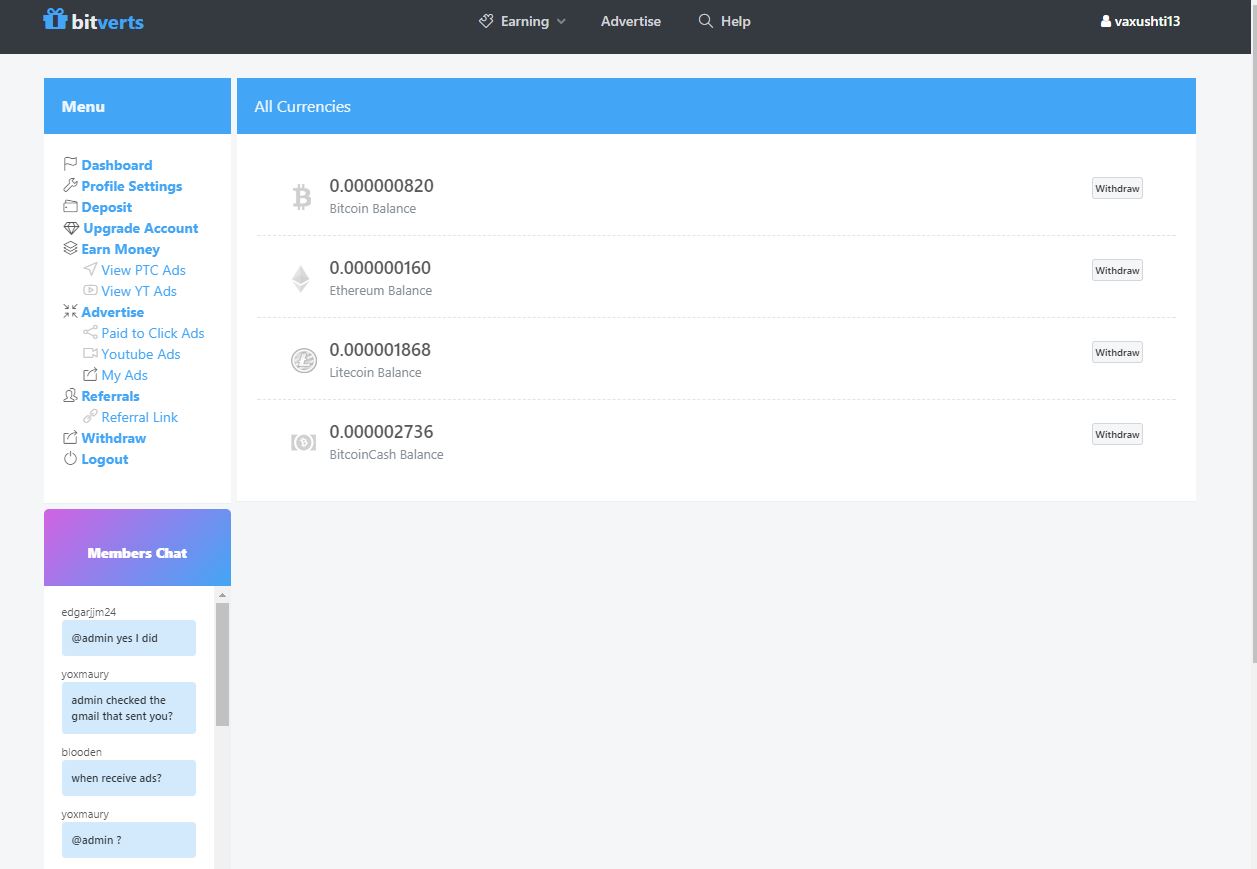
Task: Click the "admin checked the gmail" chat message
Action: (x=129, y=708)
